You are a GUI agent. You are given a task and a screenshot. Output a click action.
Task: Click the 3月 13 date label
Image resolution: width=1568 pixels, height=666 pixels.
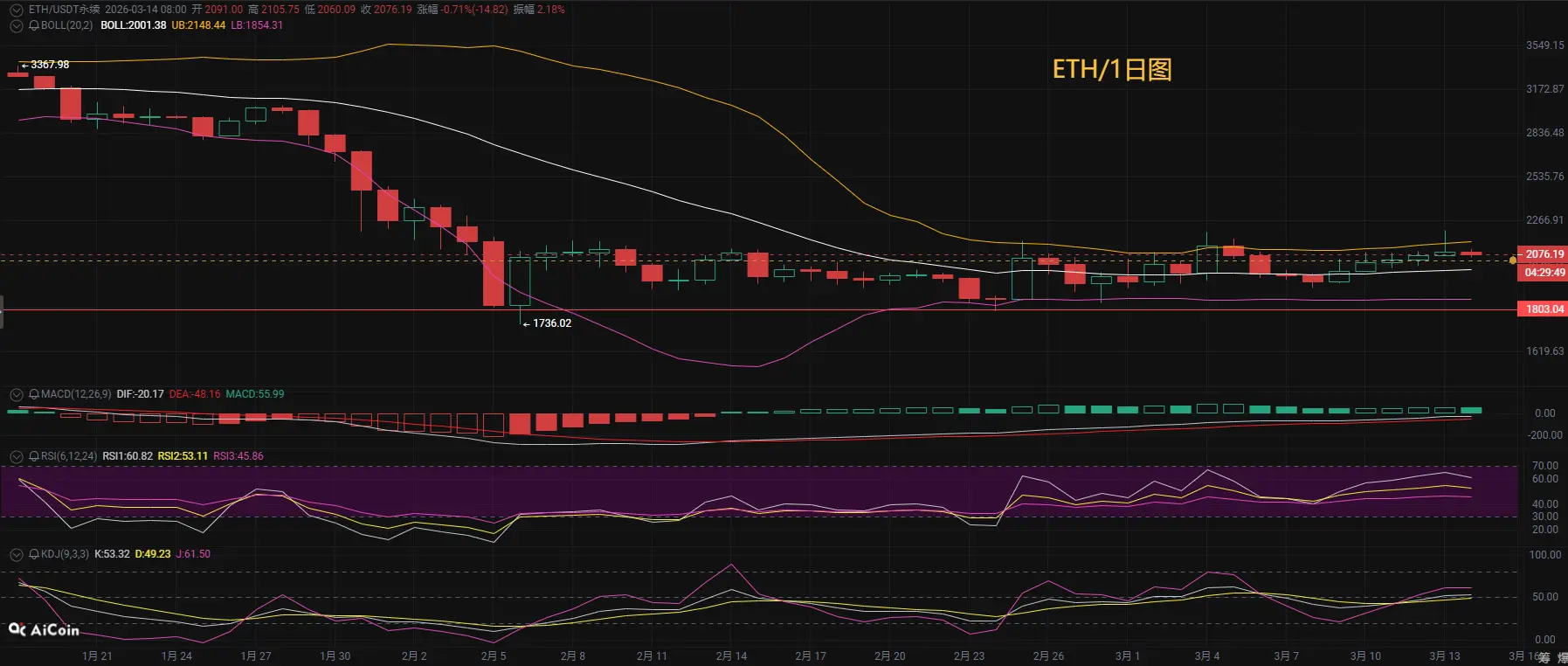(x=1445, y=656)
